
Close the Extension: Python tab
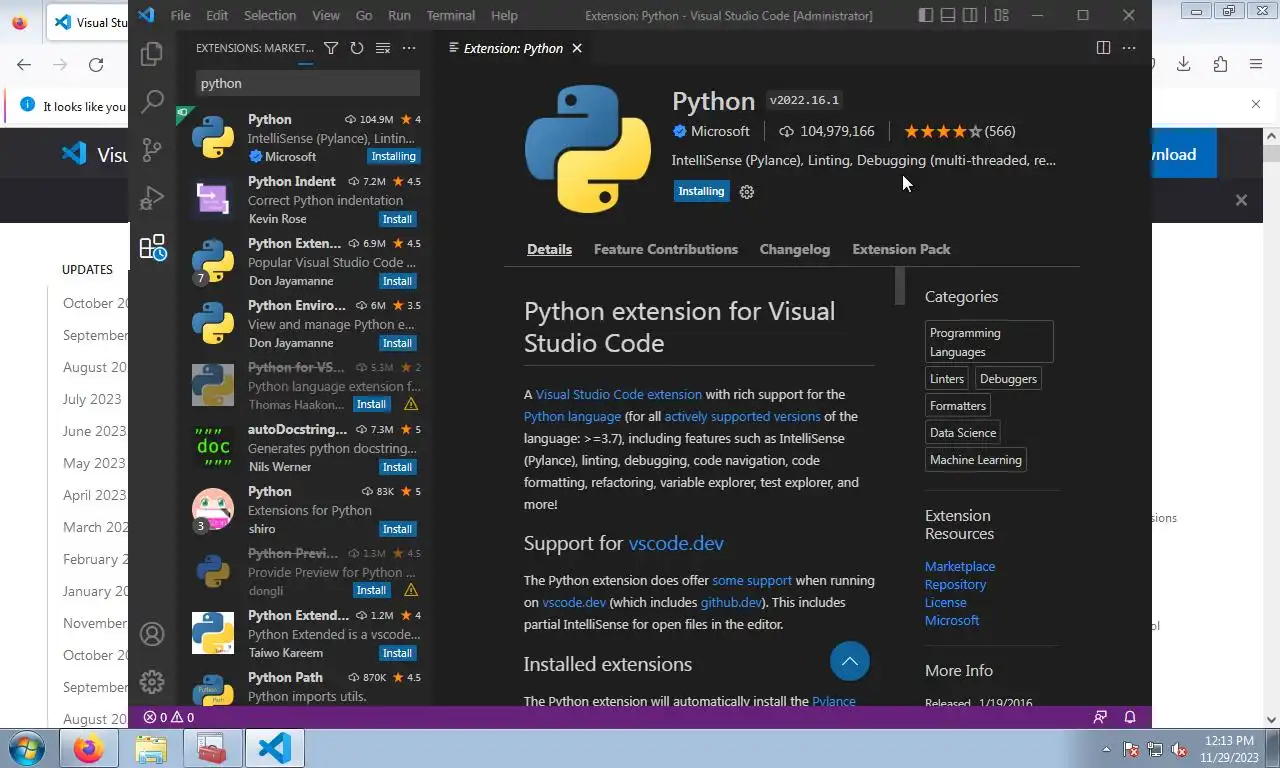(x=577, y=48)
